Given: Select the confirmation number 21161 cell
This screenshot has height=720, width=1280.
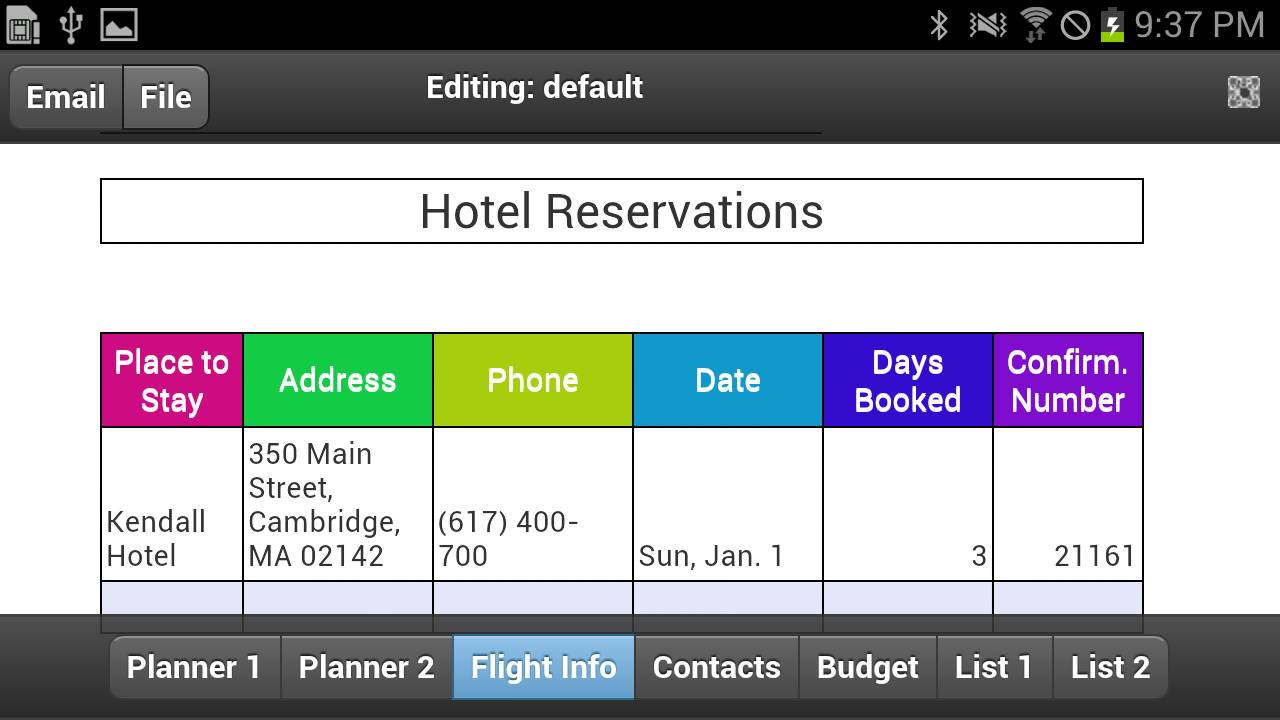Looking at the screenshot, I should tap(1068, 504).
